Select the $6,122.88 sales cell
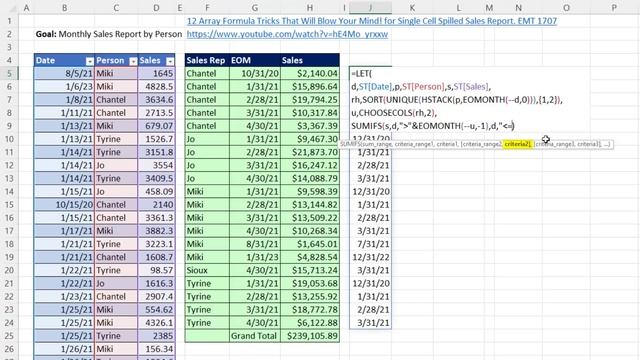The image size is (640, 360). pos(310,323)
